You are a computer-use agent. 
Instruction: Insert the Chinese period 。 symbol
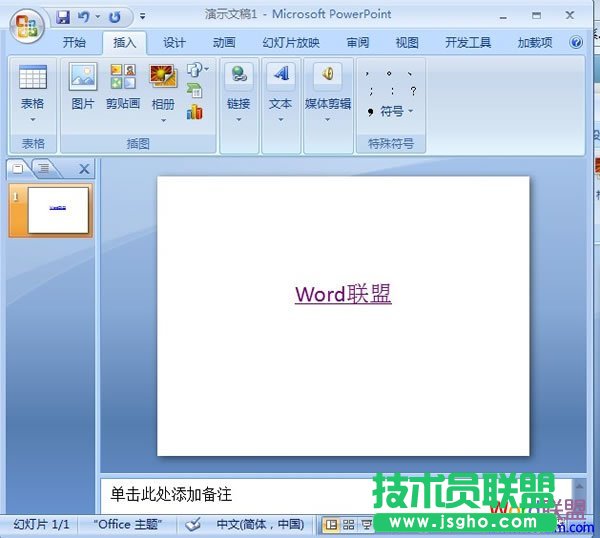pos(389,73)
